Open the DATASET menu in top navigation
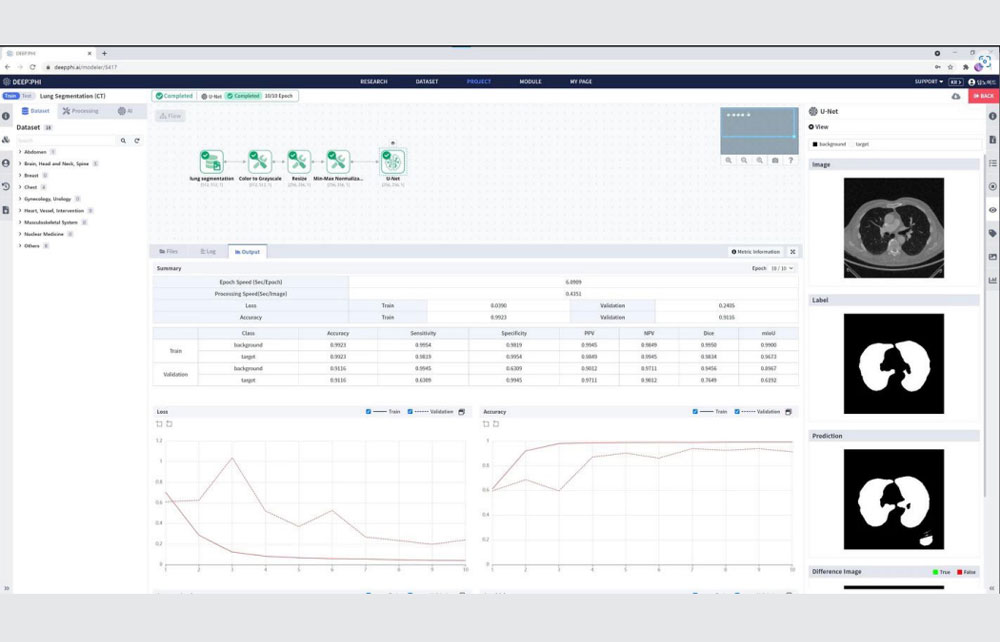Image resolution: width=1000 pixels, height=642 pixels. [x=427, y=82]
